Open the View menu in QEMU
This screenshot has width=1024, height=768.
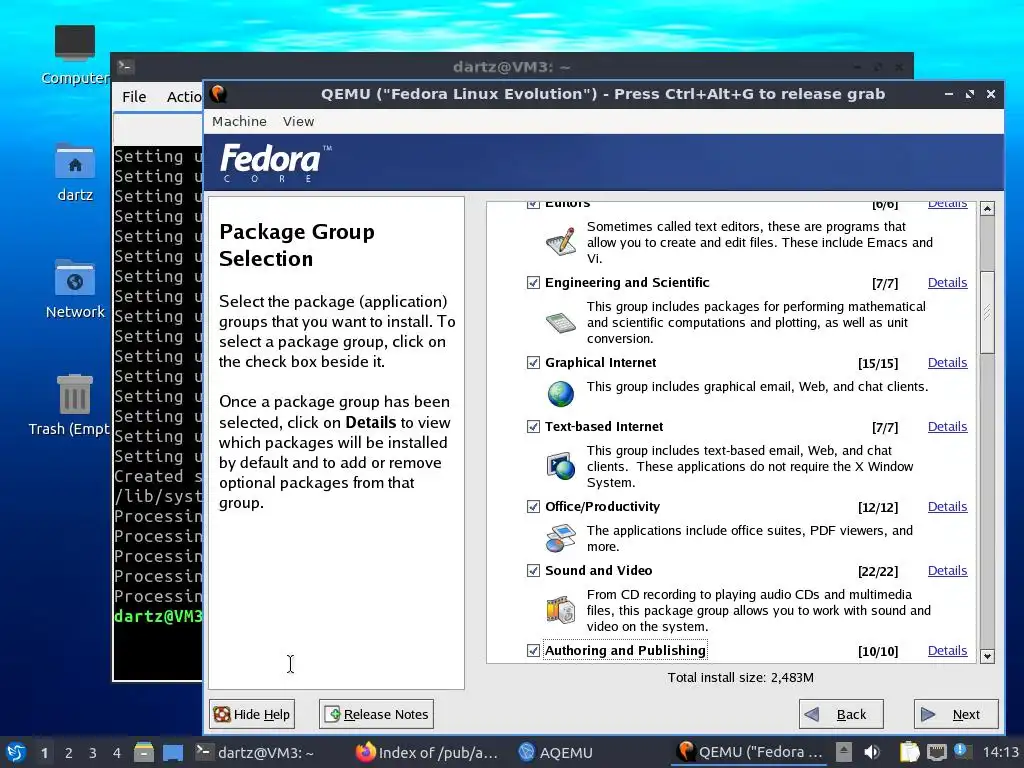[x=298, y=121]
